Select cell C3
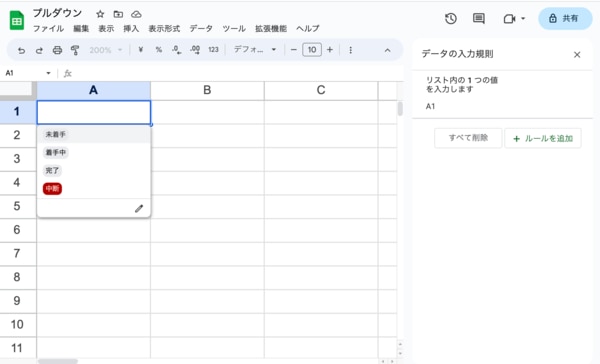This screenshot has width=600, height=364. 321,159
